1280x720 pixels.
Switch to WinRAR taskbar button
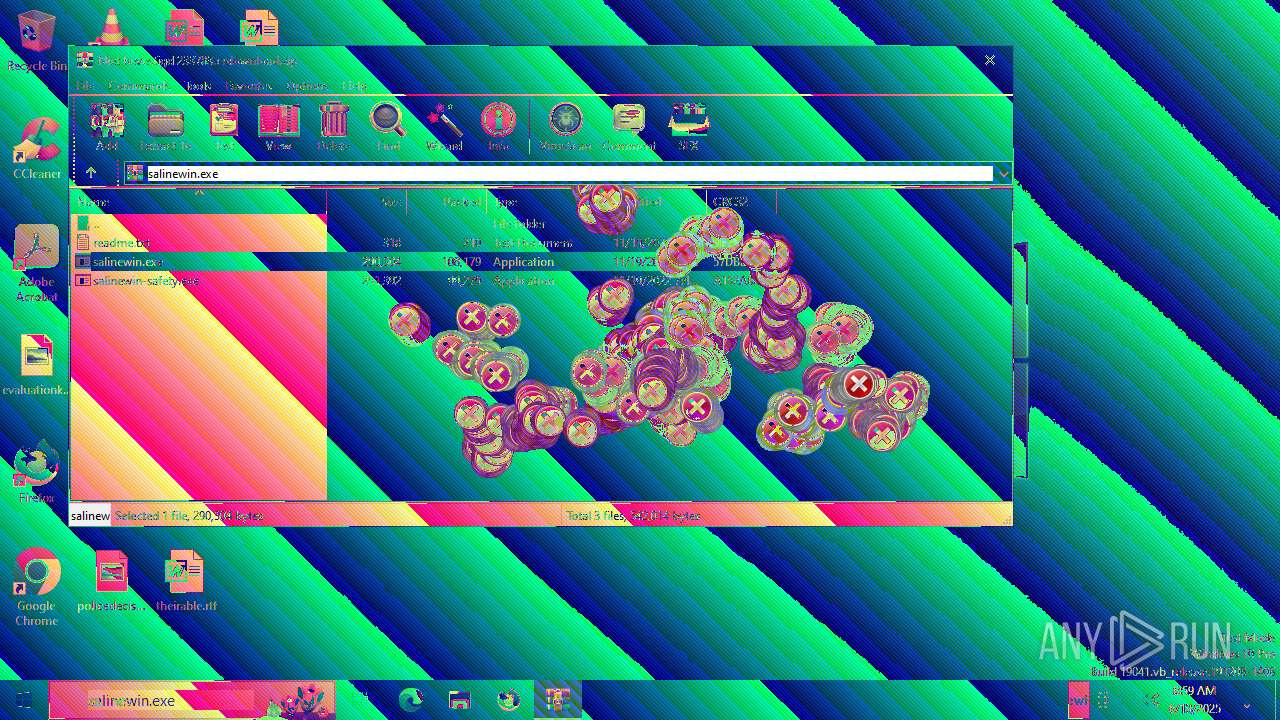(557, 700)
